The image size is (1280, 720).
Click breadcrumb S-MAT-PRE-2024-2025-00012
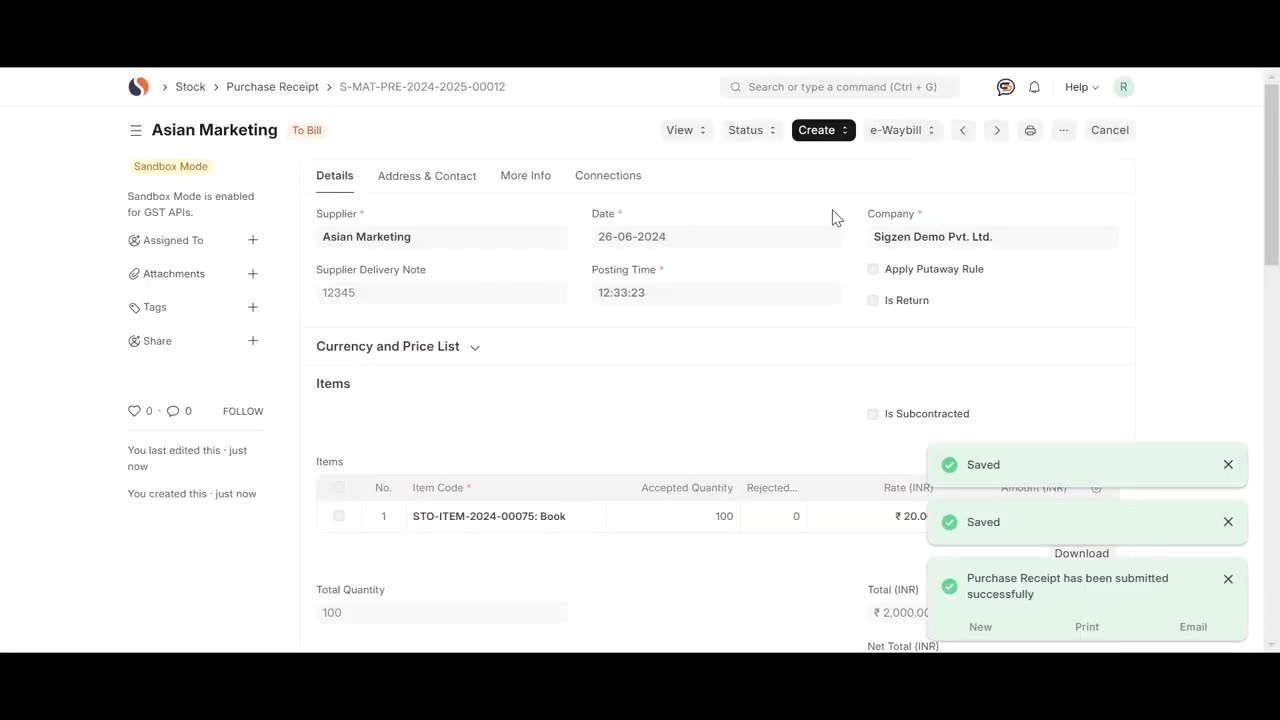click(422, 87)
